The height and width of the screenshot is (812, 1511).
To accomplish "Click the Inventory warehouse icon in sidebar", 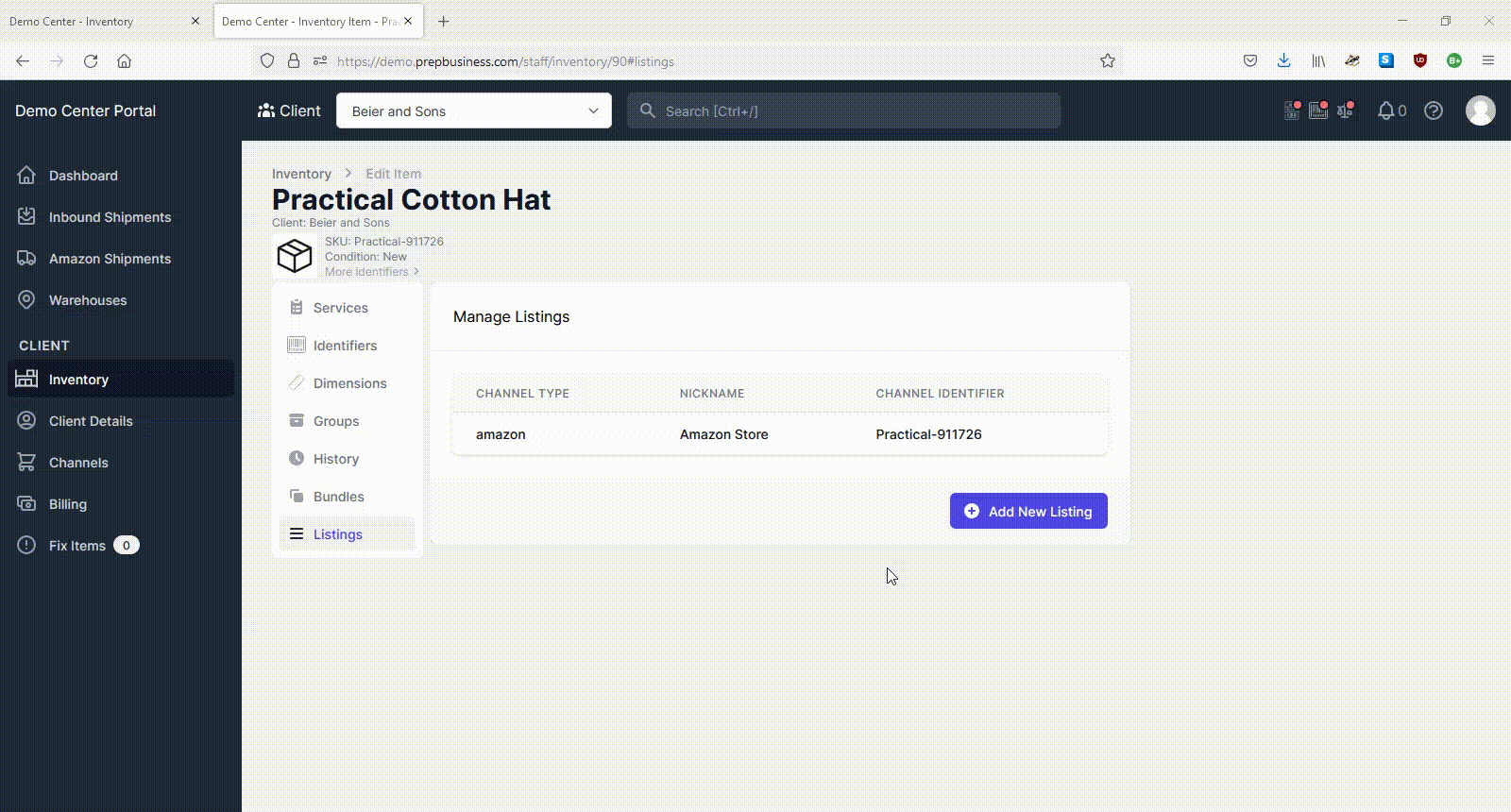I will (x=26, y=379).
